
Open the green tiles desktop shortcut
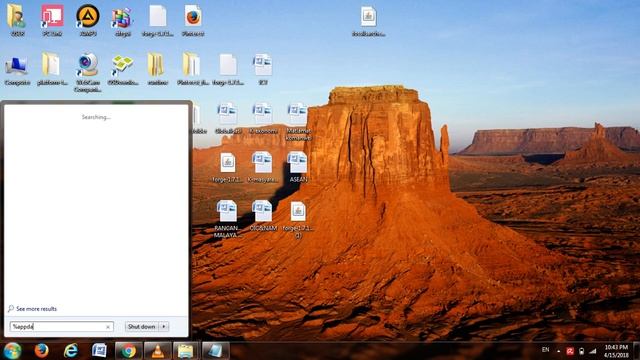(x=122, y=69)
